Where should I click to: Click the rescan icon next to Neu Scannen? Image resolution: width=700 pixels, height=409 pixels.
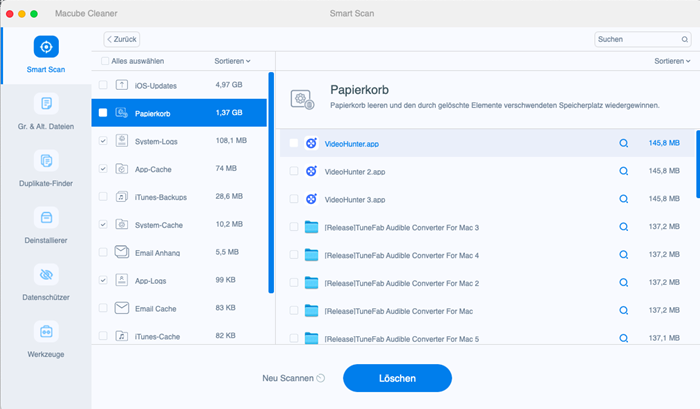321,378
